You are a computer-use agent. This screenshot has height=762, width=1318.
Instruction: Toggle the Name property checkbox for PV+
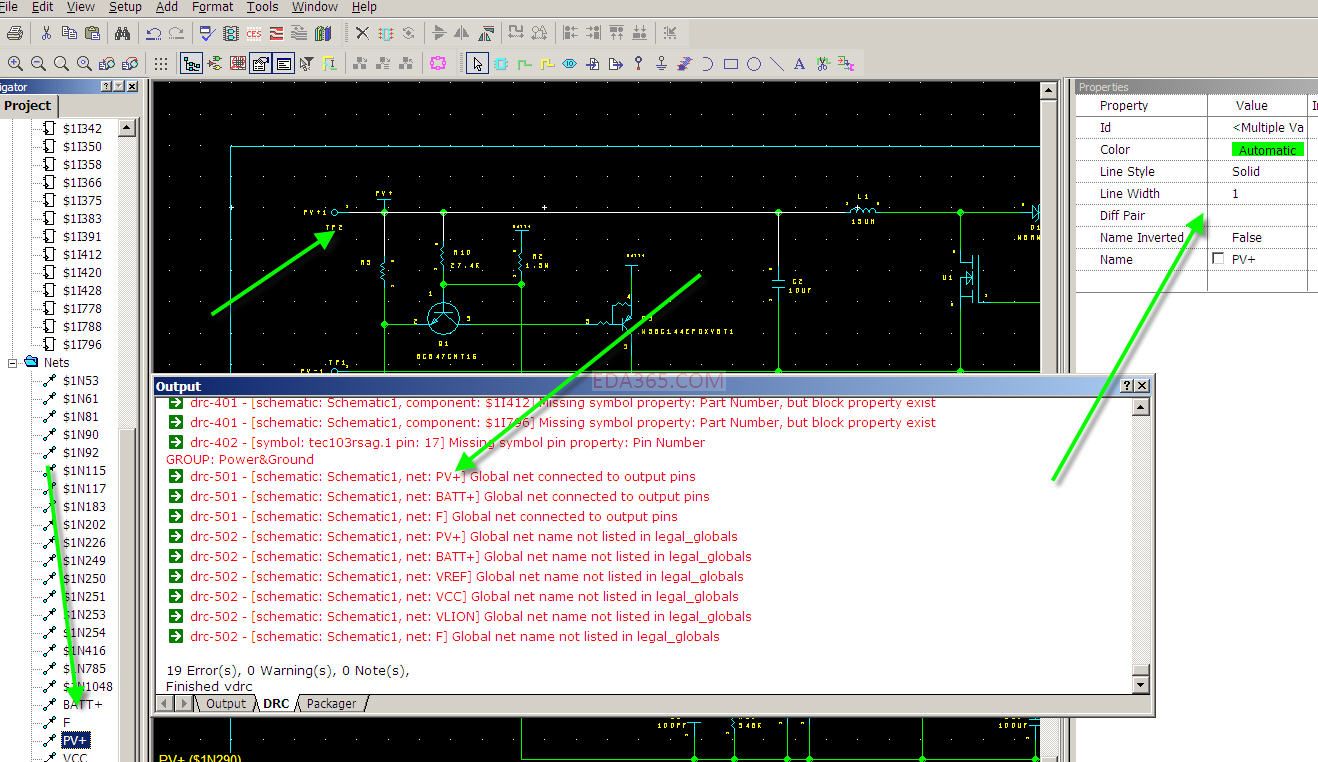pyautogui.click(x=1217, y=259)
